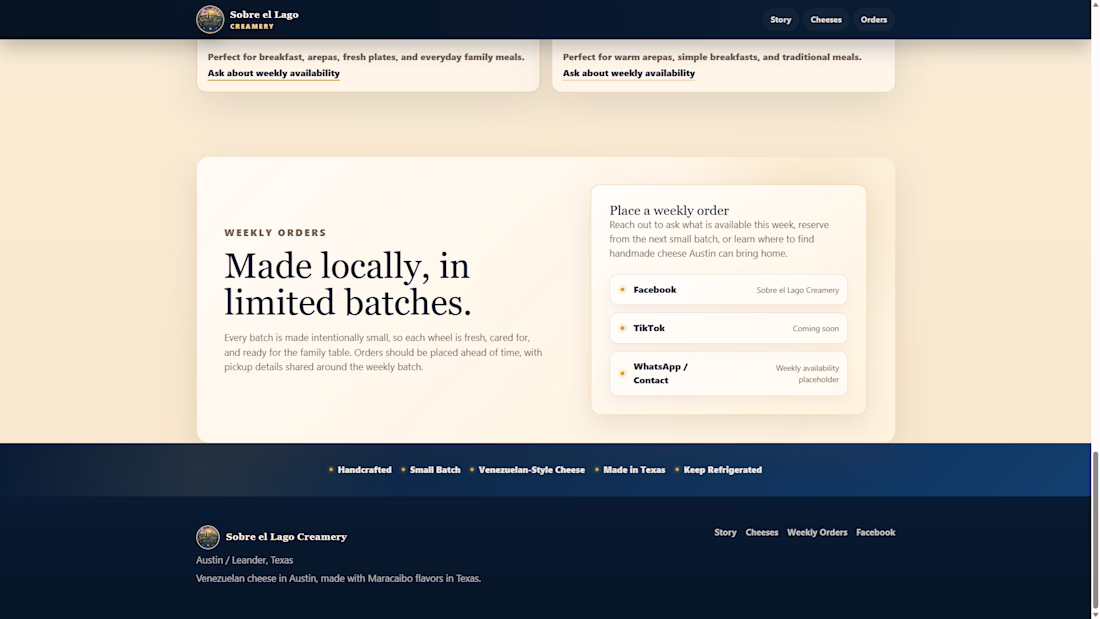Click the 'Venezuelan cheese in Austin' footer tagline

click(338, 579)
